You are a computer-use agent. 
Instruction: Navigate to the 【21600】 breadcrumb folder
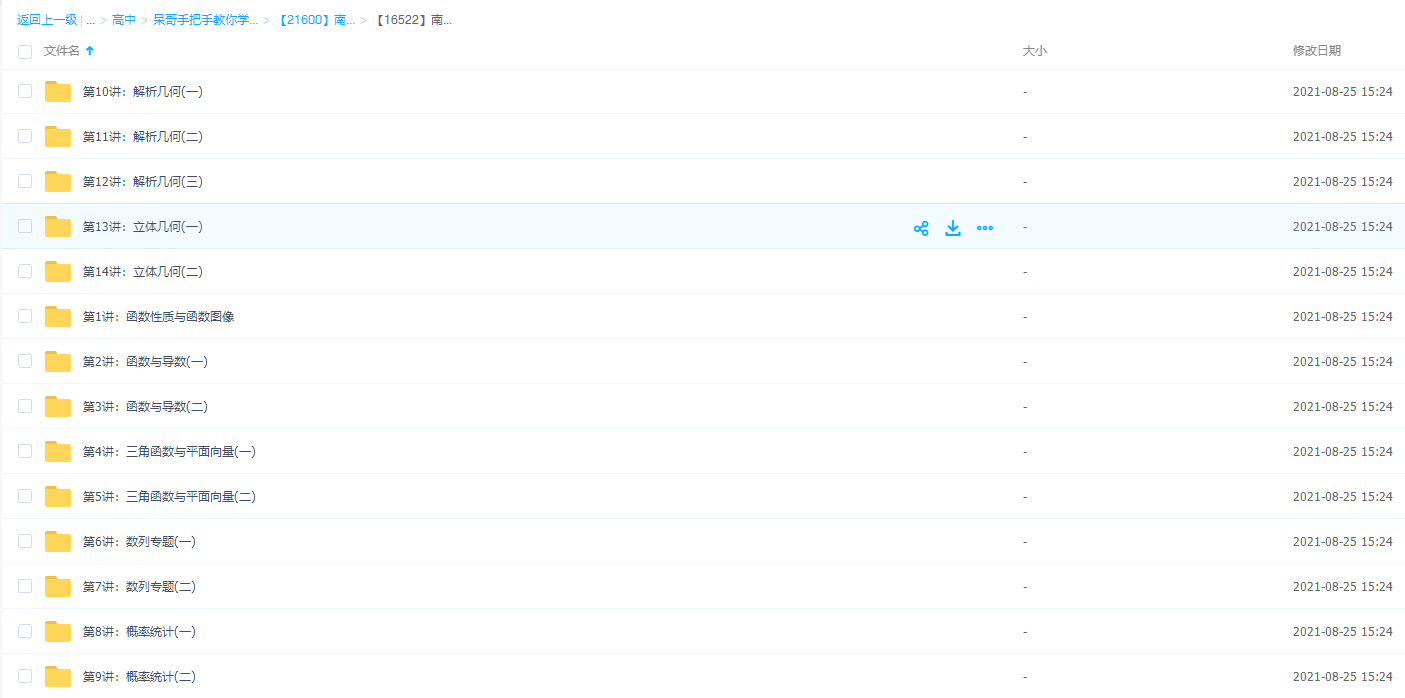(315, 20)
